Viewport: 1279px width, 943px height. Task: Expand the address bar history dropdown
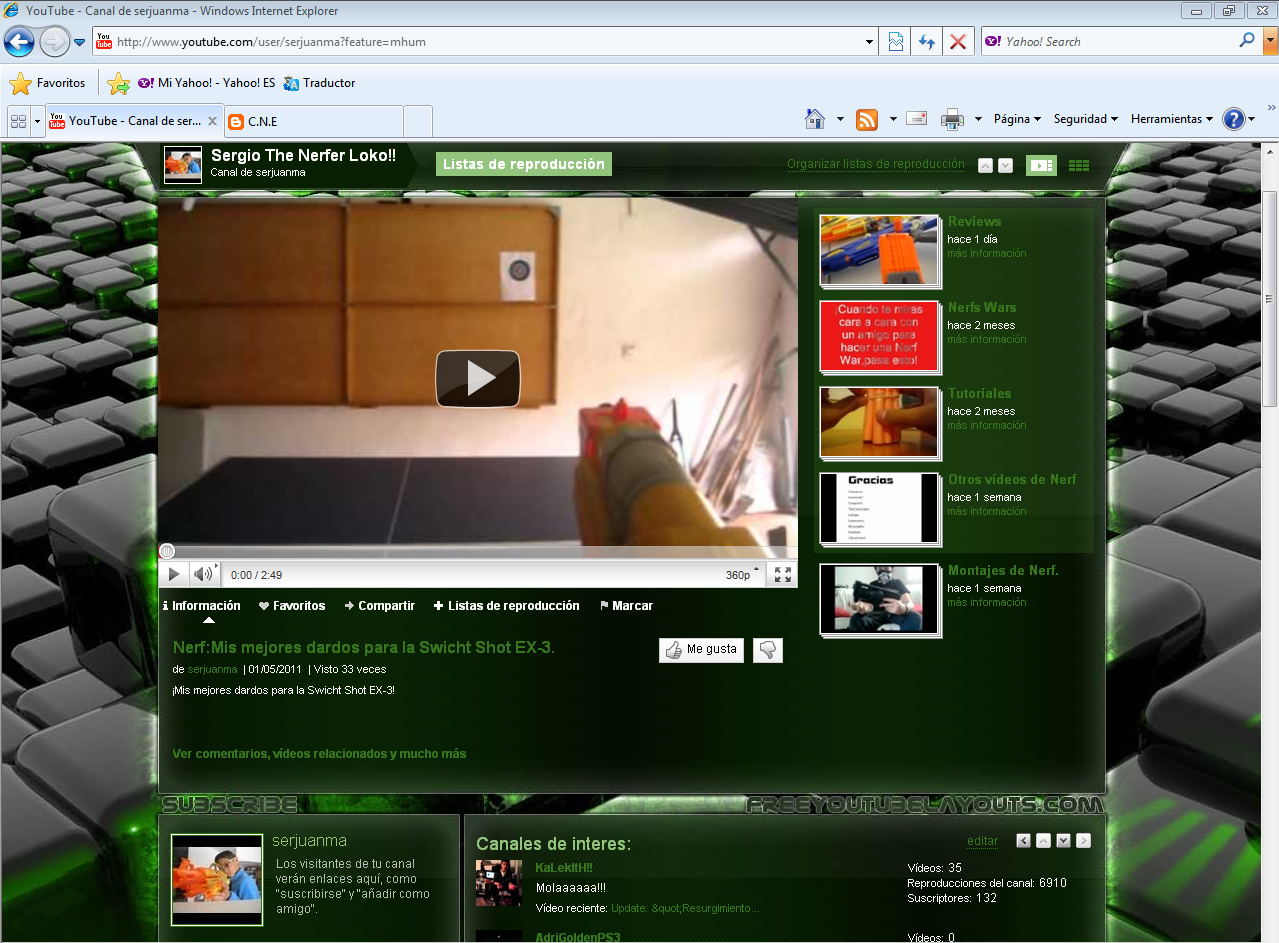pos(869,42)
